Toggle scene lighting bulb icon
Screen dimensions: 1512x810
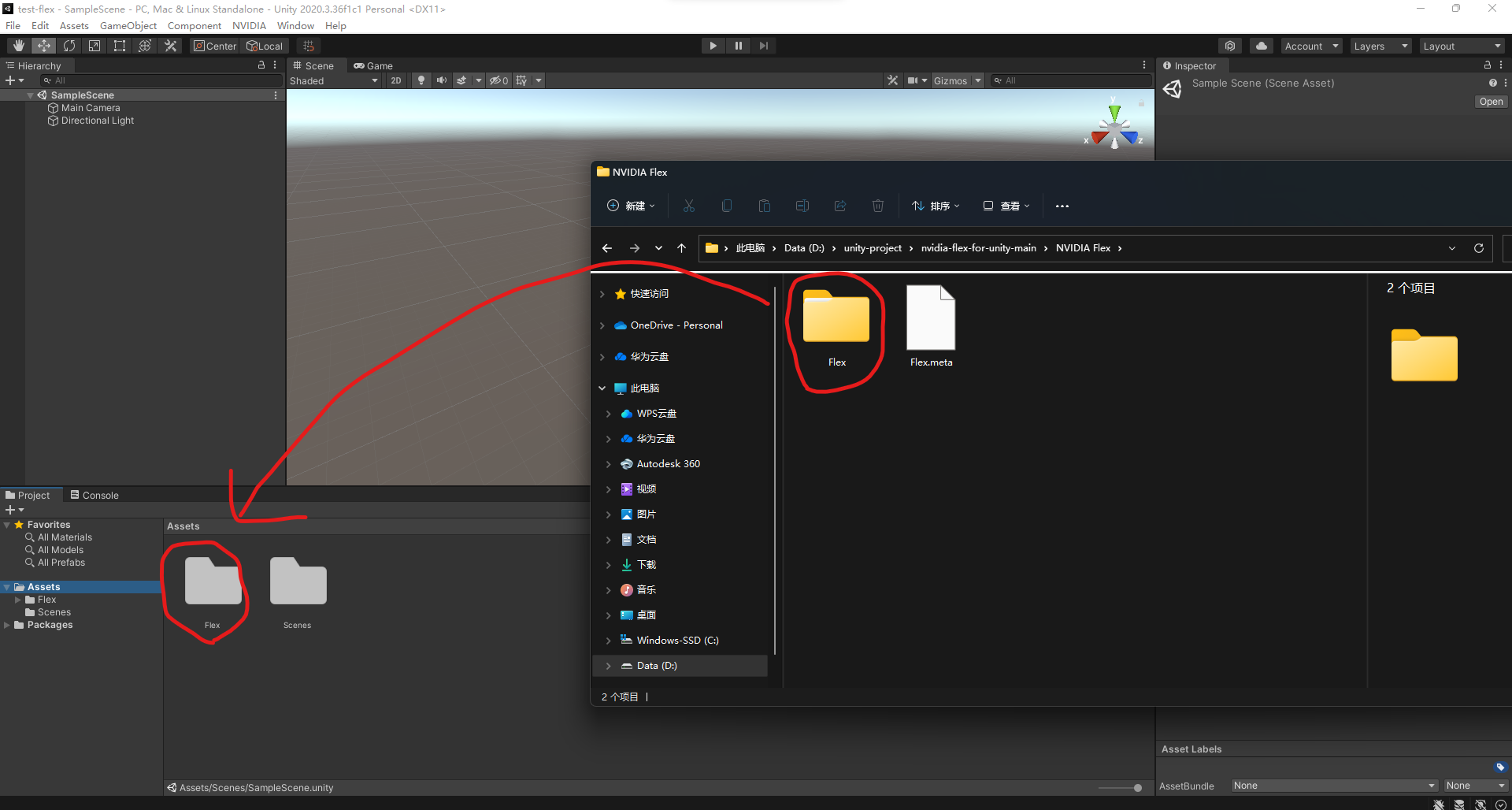[421, 80]
